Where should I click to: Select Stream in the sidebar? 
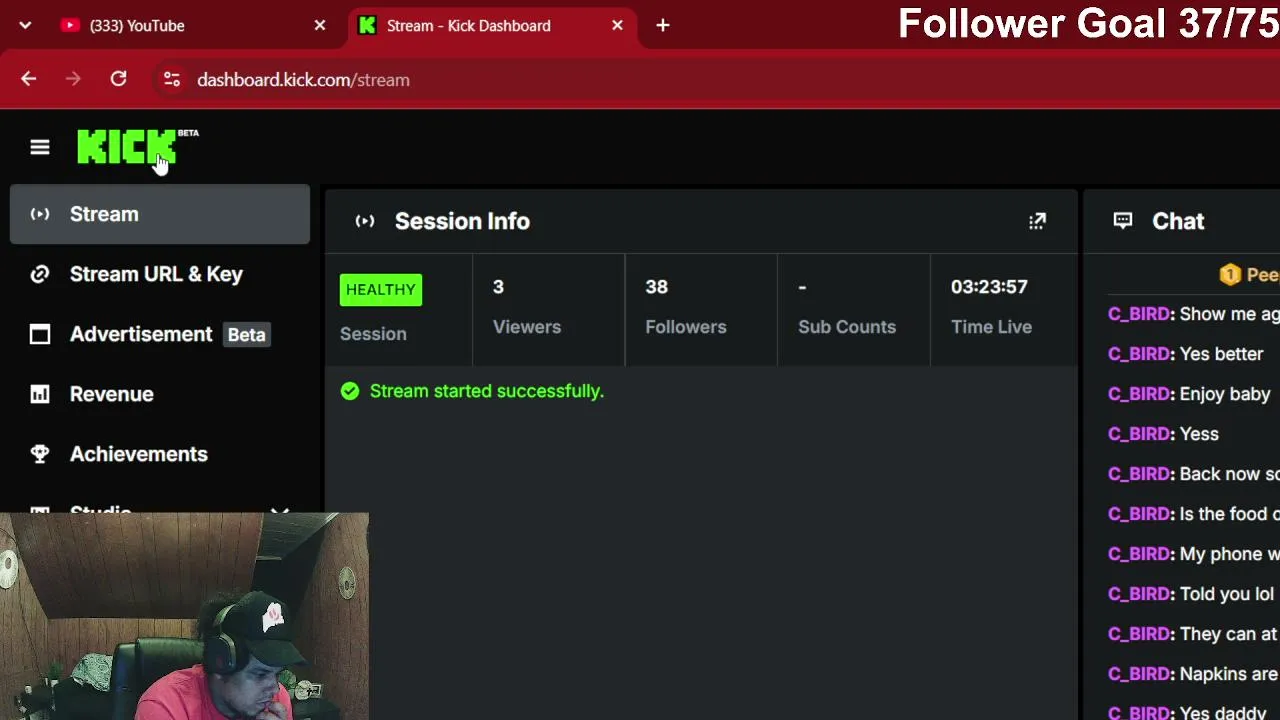[x=160, y=214]
